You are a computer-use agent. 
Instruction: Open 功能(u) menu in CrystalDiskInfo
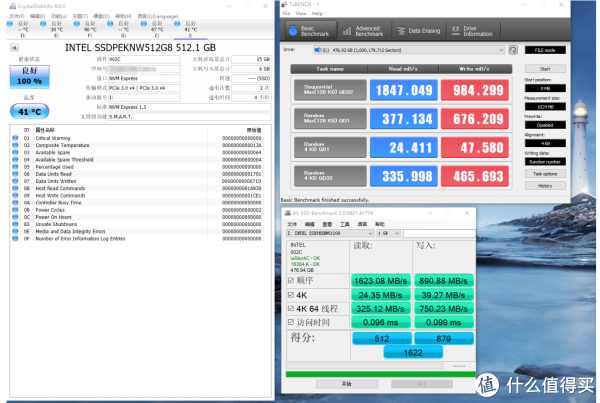click(59, 16)
